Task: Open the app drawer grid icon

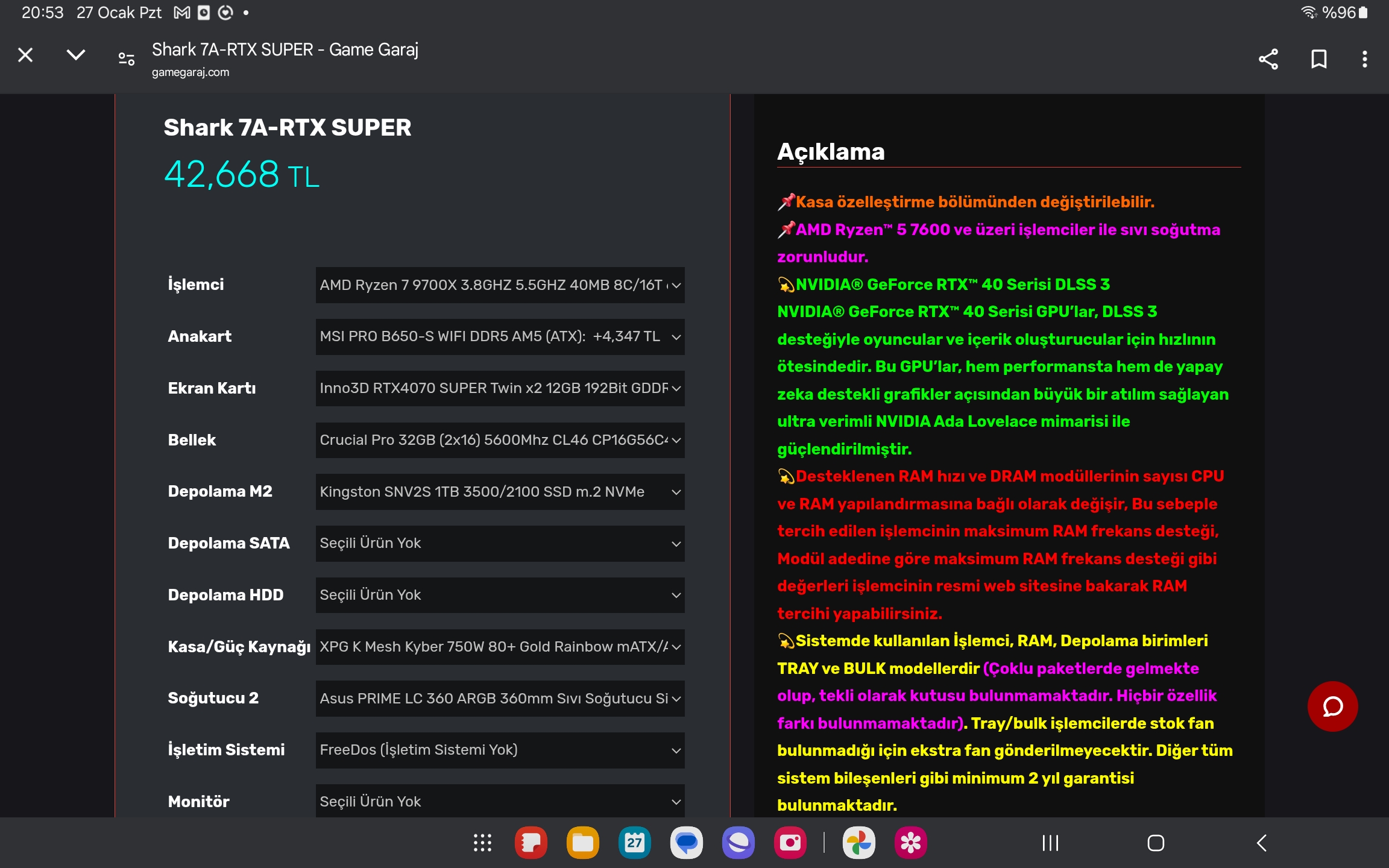Action: pyautogui.click(x=482, y=843)
